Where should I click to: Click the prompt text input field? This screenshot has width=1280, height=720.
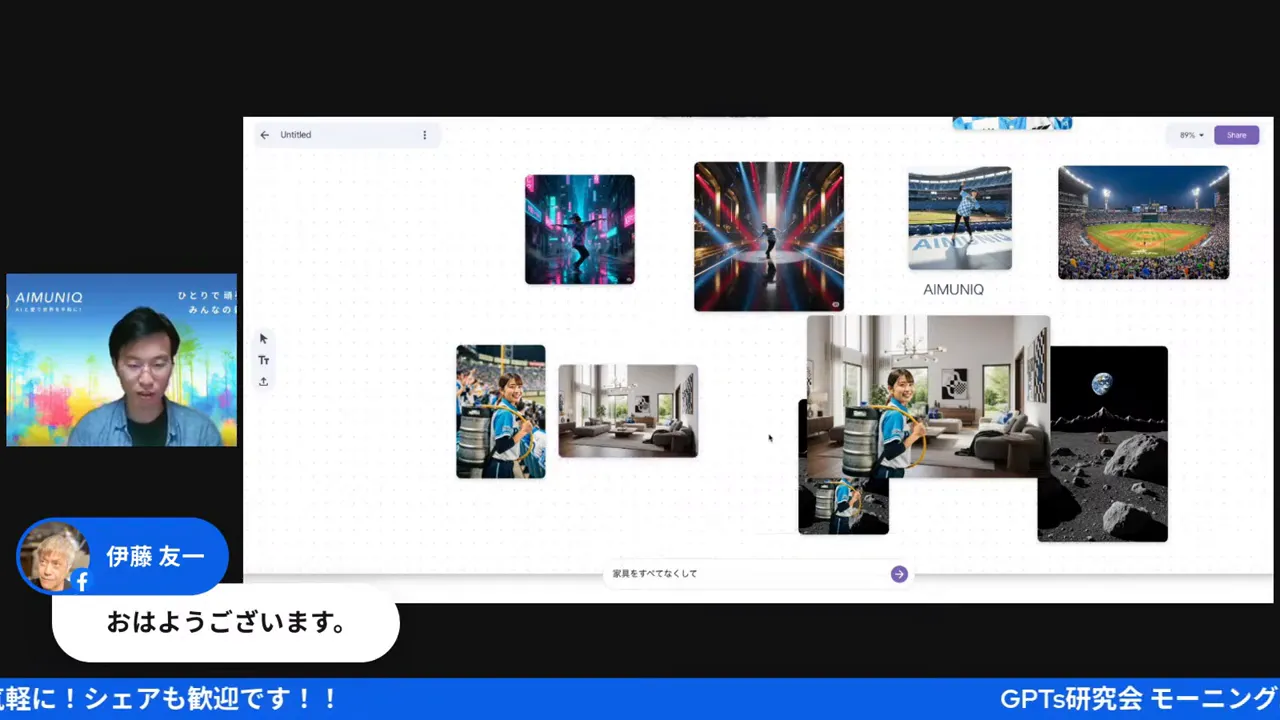[745, 574]
